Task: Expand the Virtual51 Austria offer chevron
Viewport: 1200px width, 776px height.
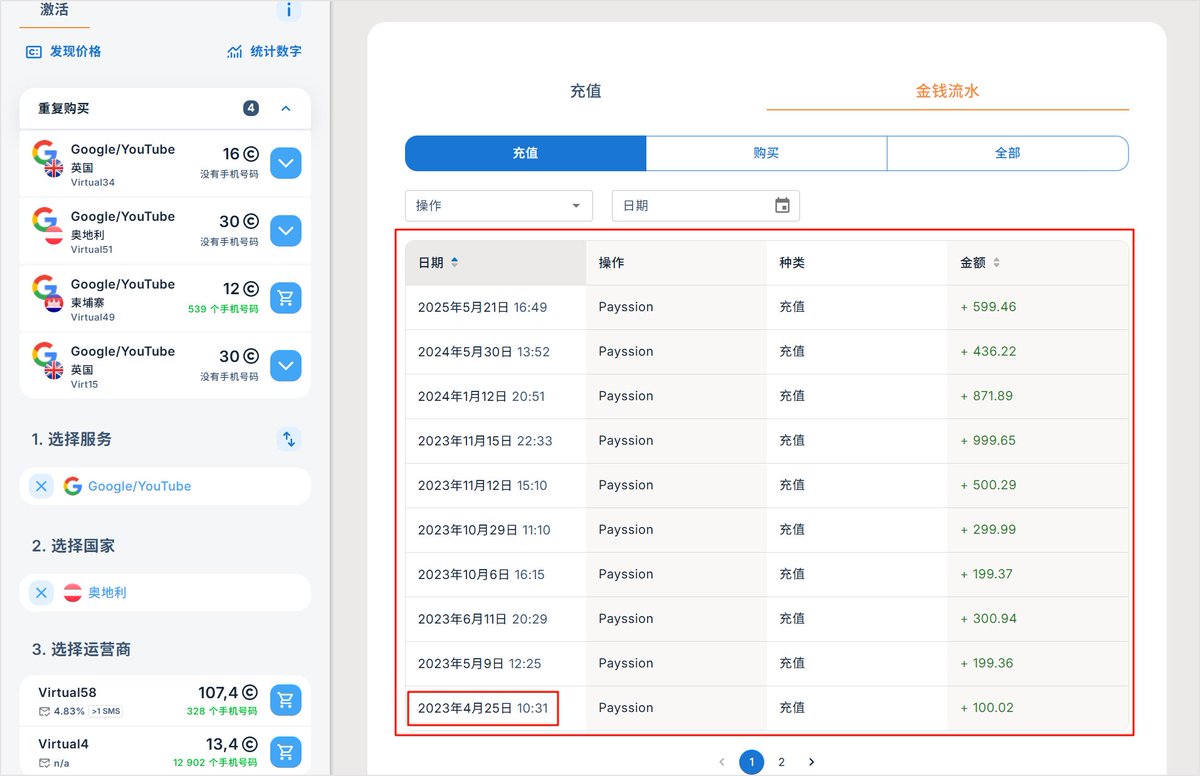Action: [x=286, y=230]
